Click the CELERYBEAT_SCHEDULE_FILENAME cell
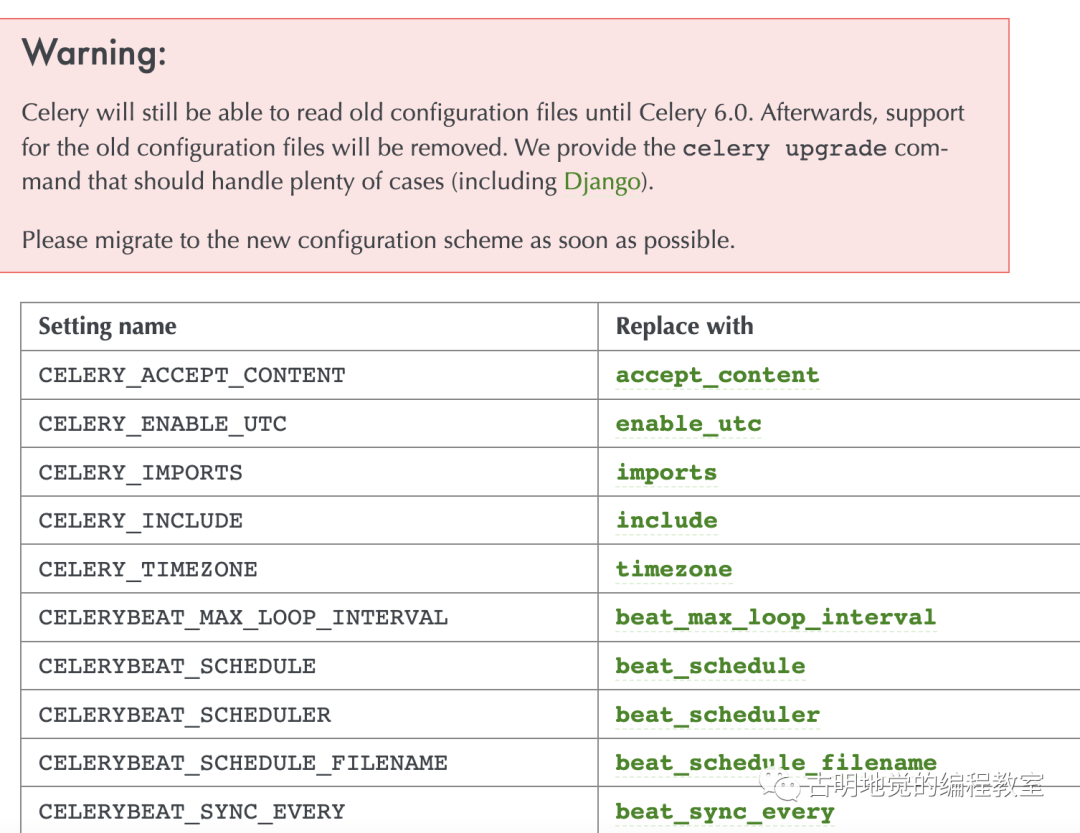This screenshot has width=1080, height=833. (243, 763)
